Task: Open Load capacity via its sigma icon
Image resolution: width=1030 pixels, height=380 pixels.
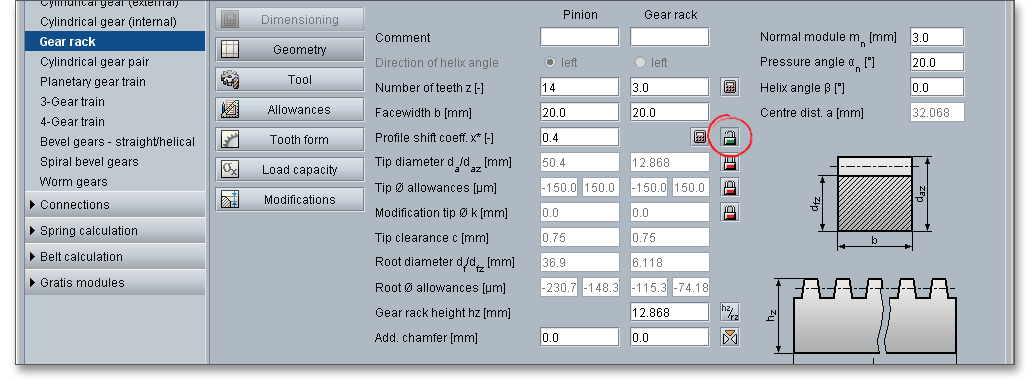Action: click(230, 170)
